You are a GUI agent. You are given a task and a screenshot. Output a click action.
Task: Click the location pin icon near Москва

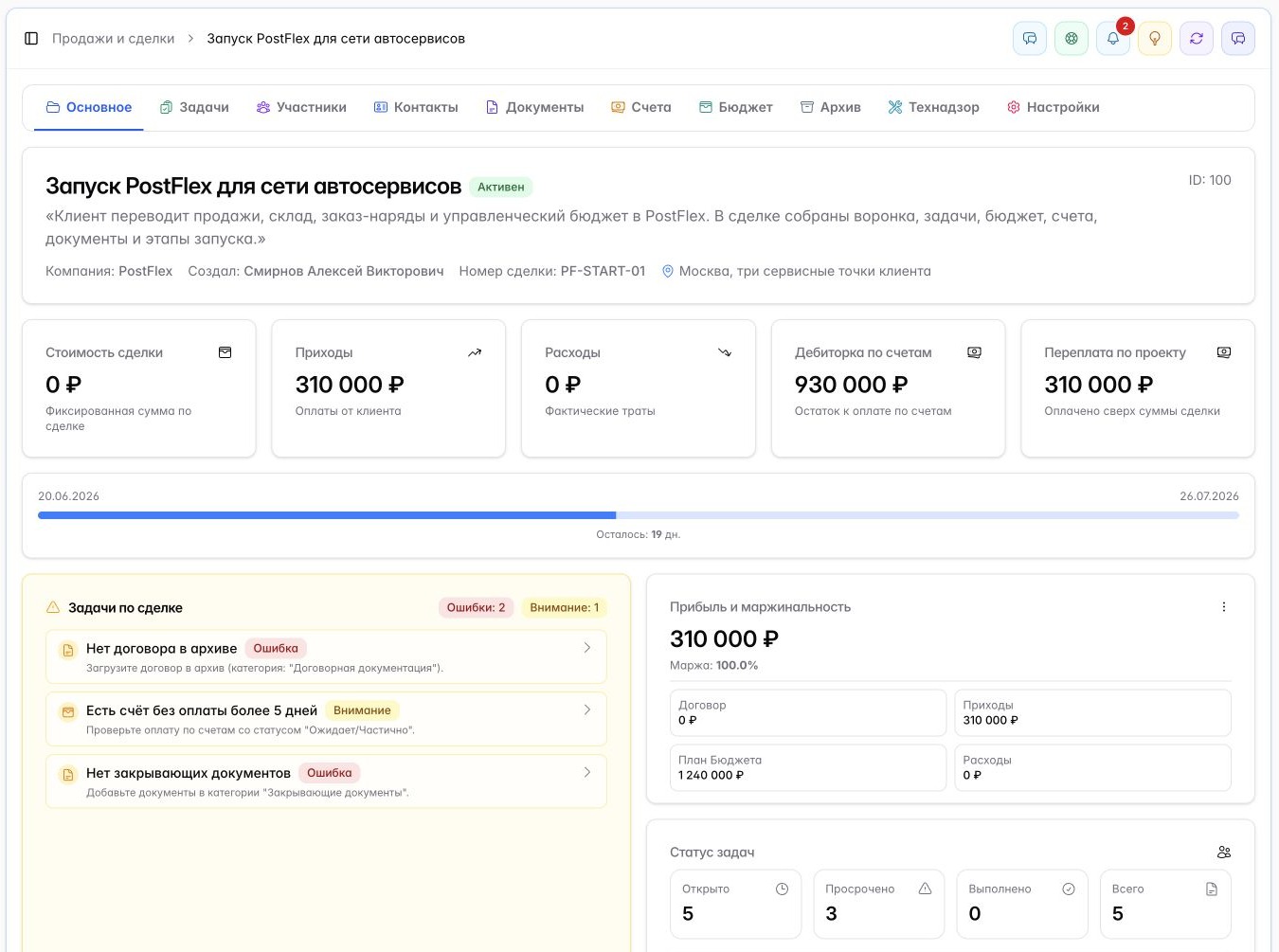click(x=668, y=271)
